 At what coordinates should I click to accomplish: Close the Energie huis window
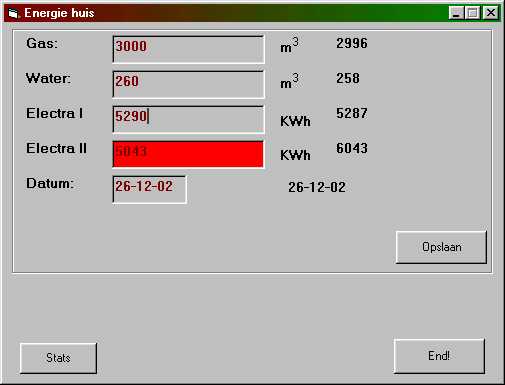(491, 13)
